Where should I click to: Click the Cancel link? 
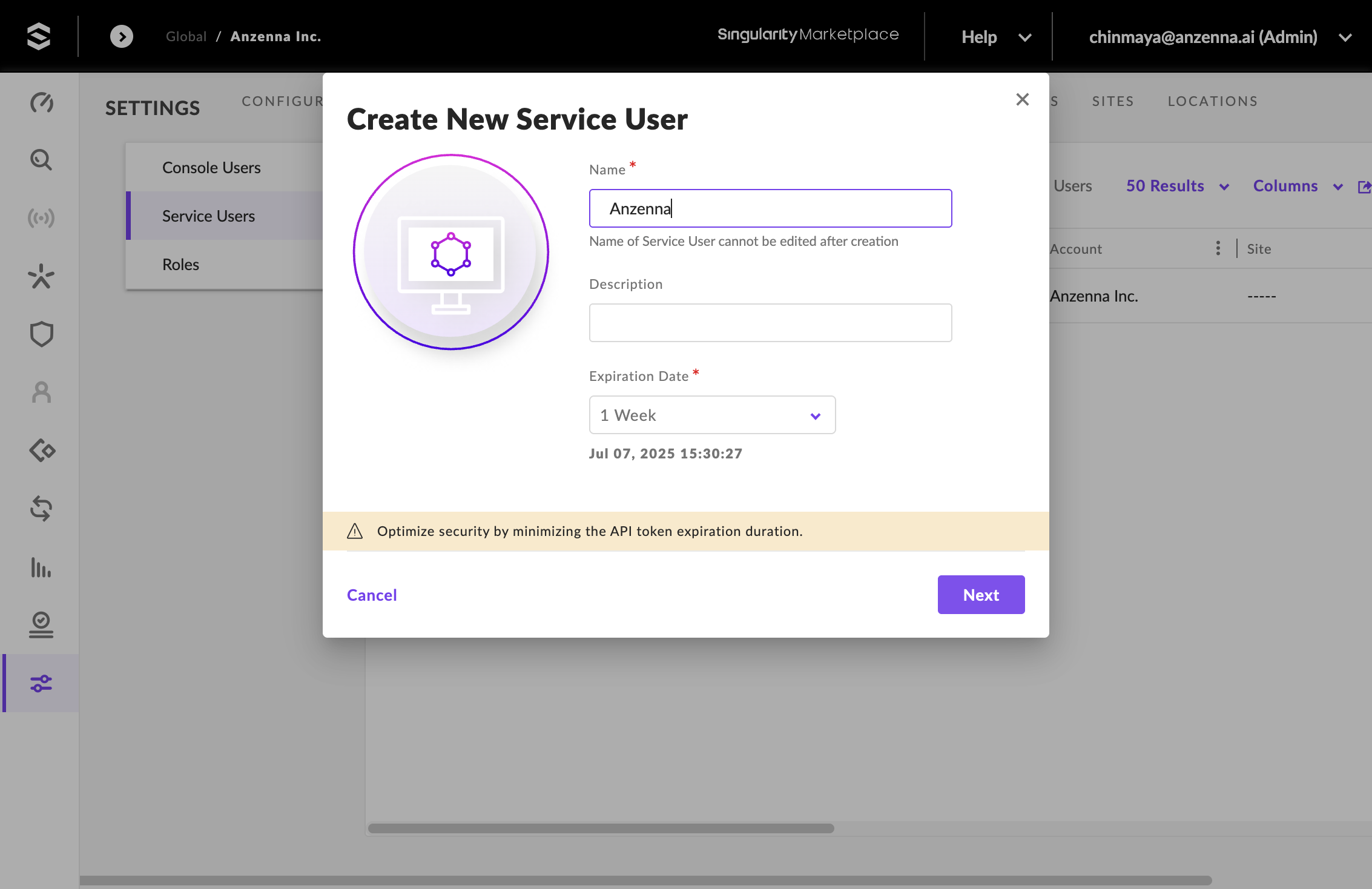(372, 595)
